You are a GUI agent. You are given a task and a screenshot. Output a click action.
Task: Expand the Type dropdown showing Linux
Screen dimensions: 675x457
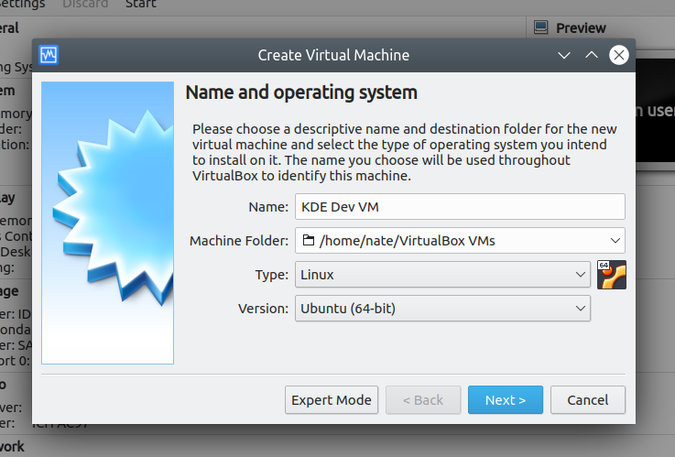coord(442,274)
